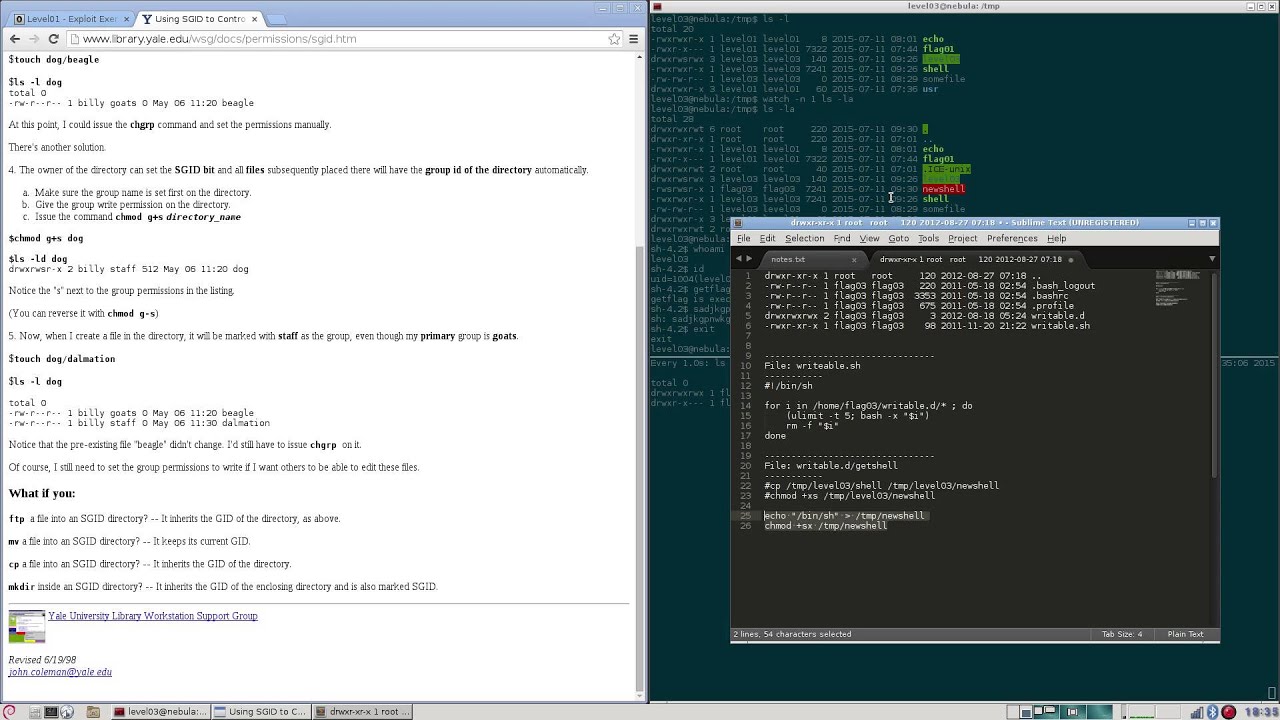
Task: Open the Debian swirl applications menu
Action: 9,712
